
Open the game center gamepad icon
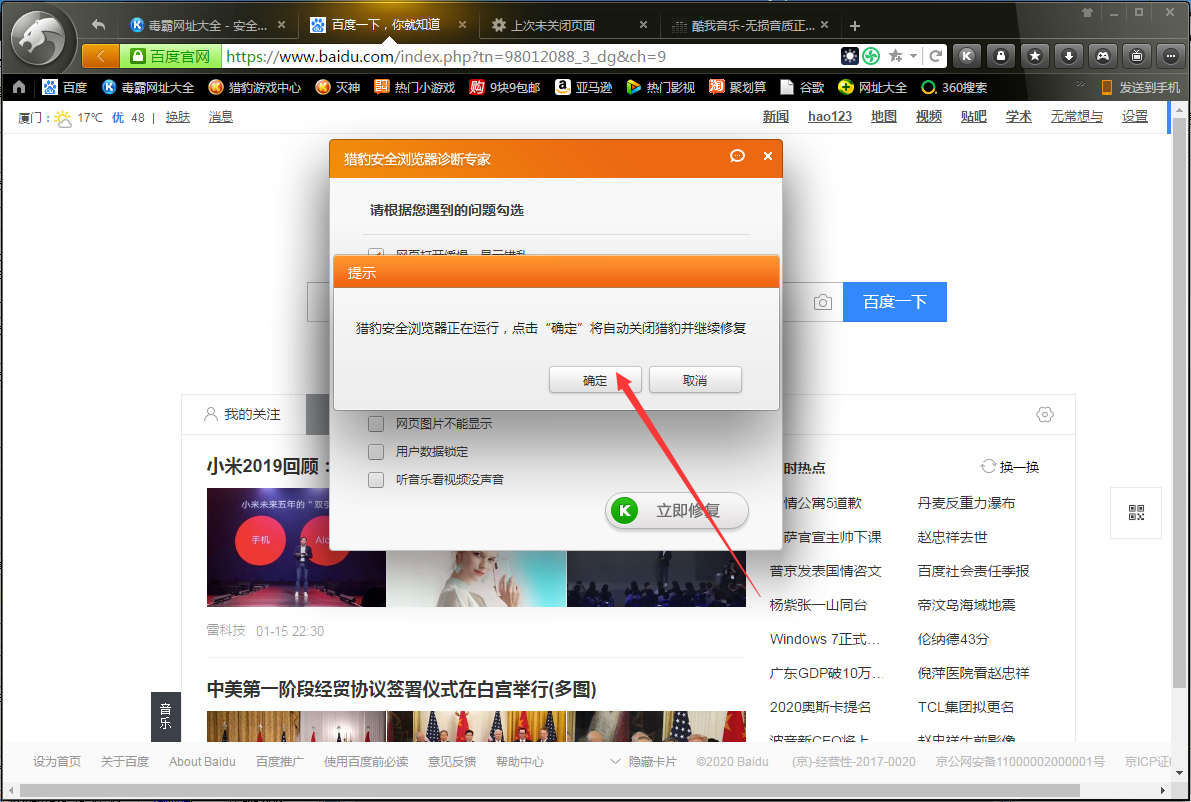pyautogui.click(x=1103, y=56)
